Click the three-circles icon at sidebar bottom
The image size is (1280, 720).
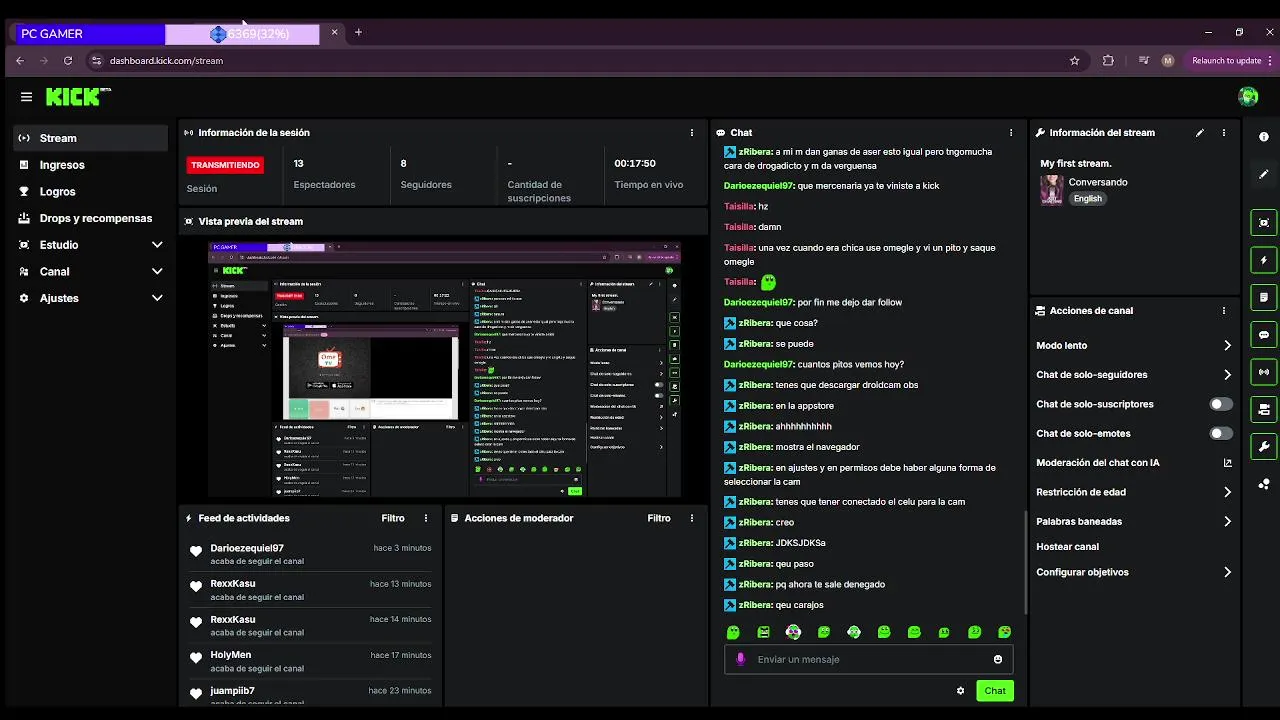[1264, 484]
